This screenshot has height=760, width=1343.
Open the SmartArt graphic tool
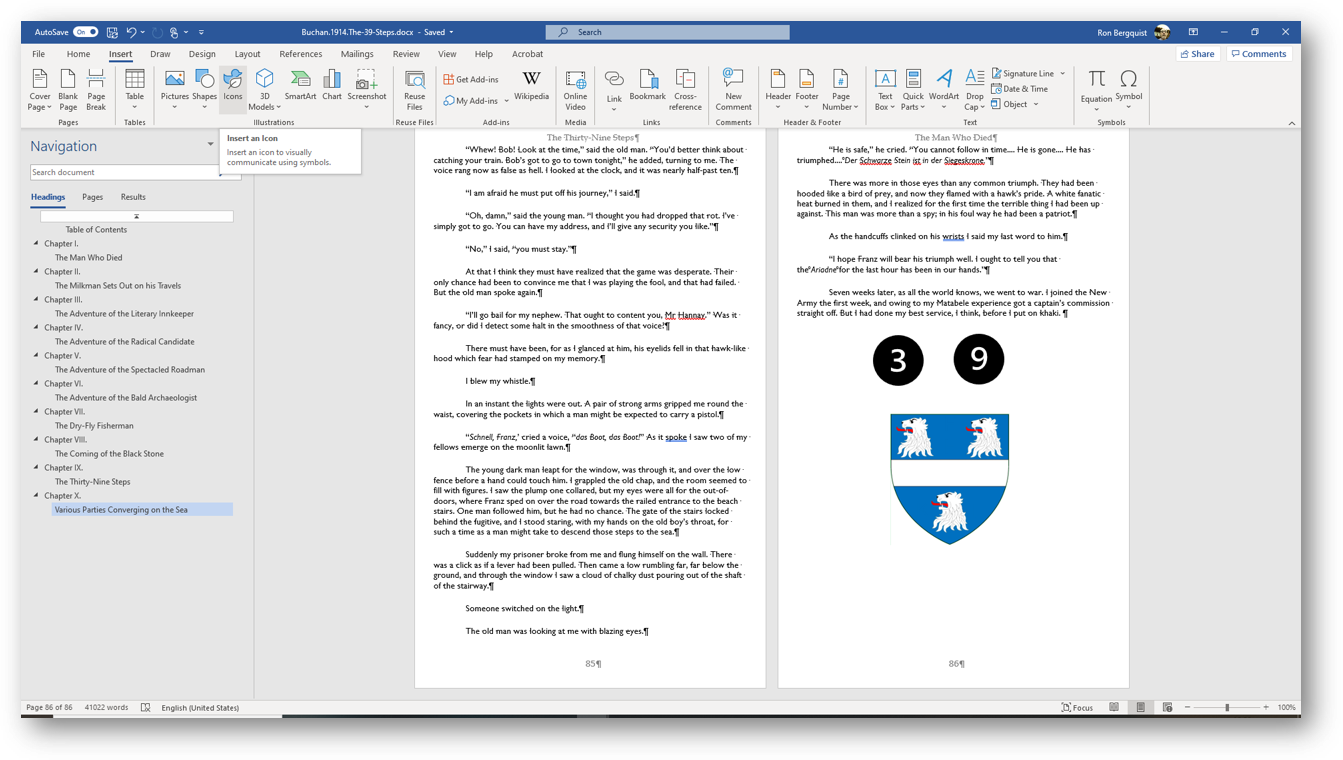pyautogui.click(x=300, y=86)
